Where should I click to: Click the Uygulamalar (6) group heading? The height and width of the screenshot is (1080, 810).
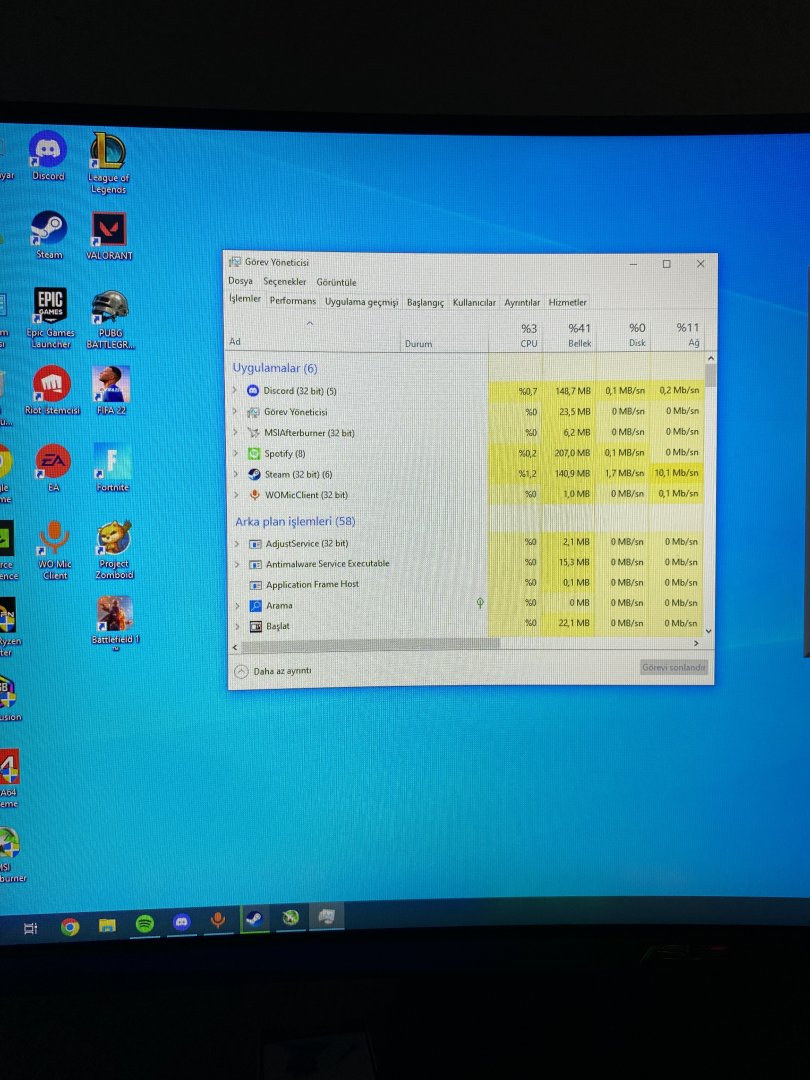pyautogui.click(x=275, y=368)
